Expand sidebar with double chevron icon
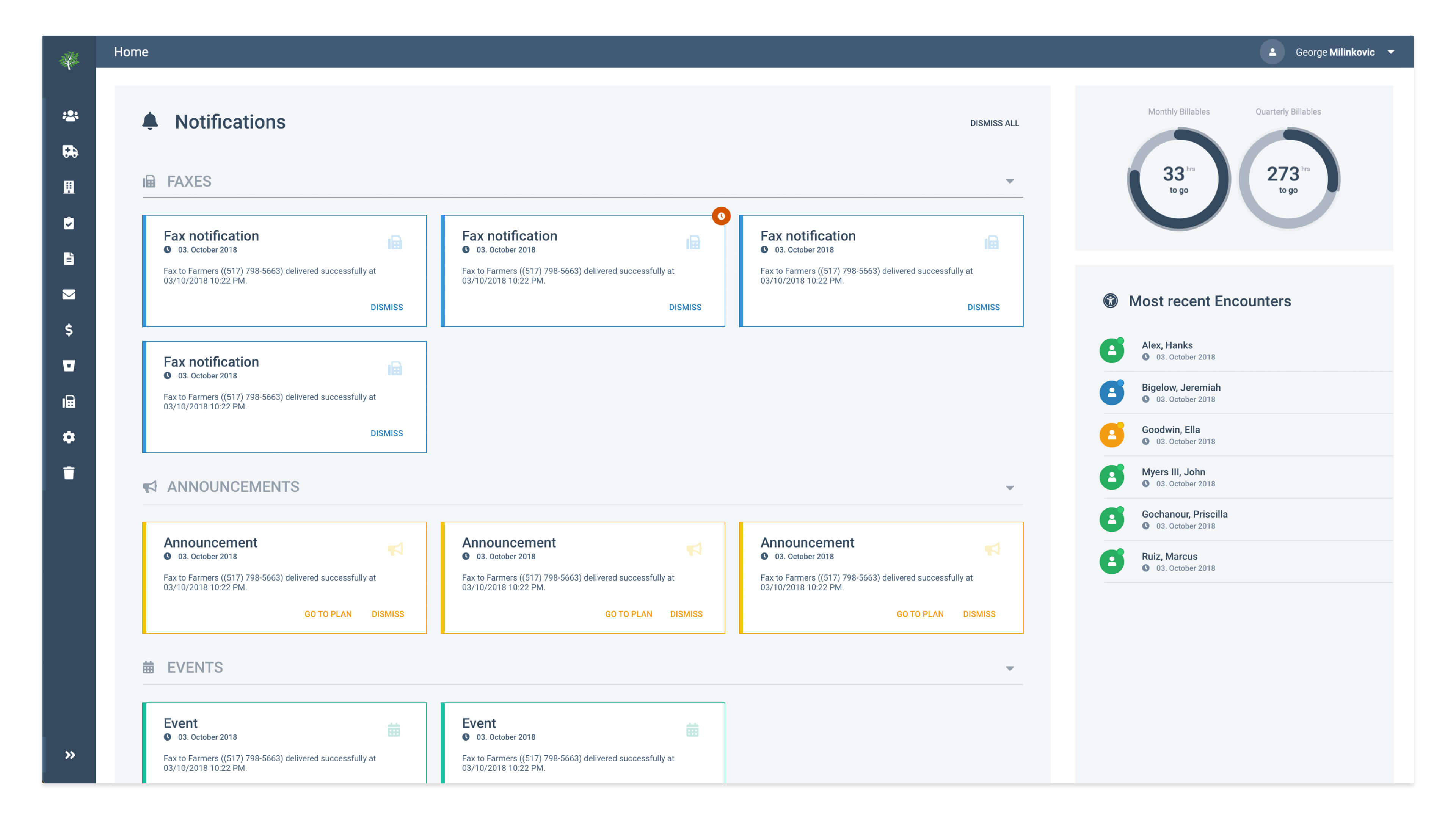The height and width of the screenshot is (819, 1456). click(x=69, y=755)
